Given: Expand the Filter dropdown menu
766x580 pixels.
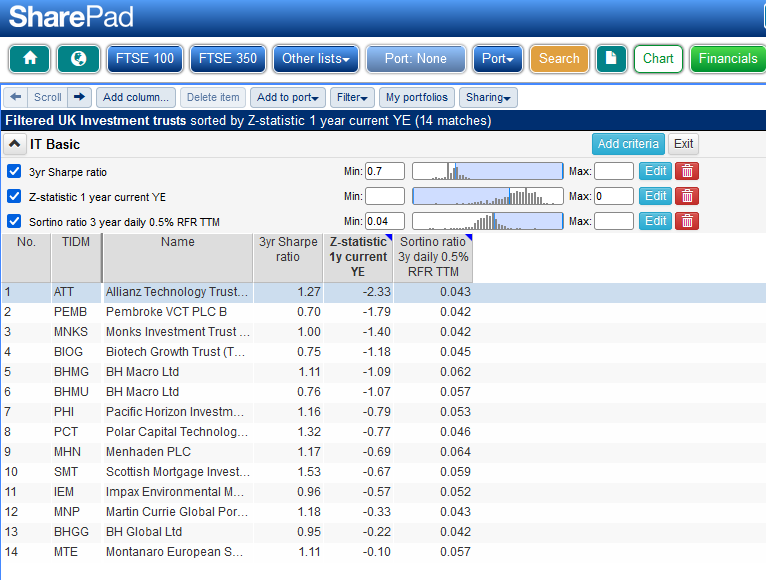Looking at the screenshot, I should [352, 97].
